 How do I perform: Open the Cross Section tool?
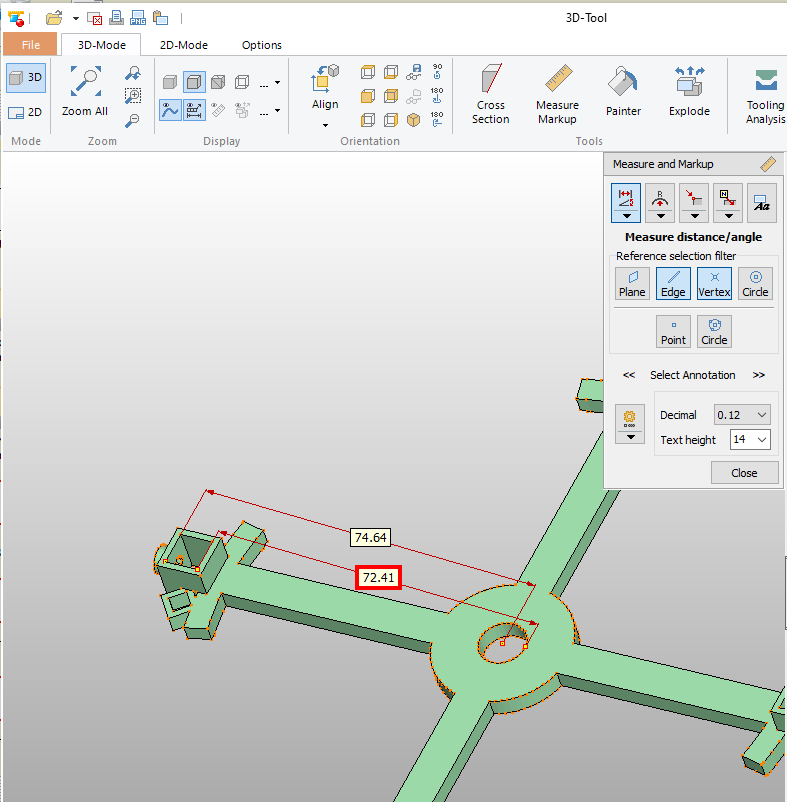[x=491, y=92]
